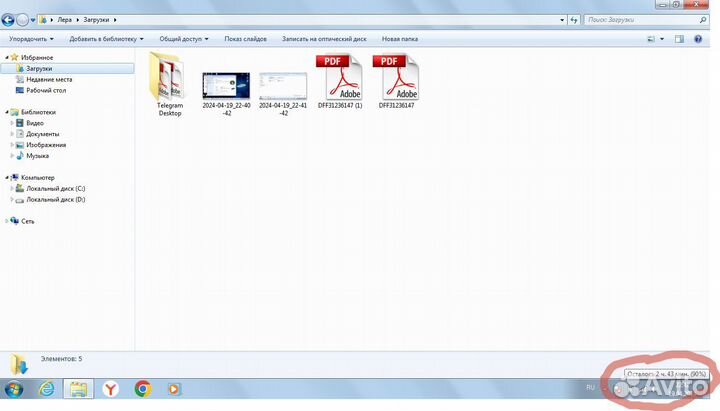Expand the Сеть node
The height and width of the screenshot is (411, 720).
(6, 221)
